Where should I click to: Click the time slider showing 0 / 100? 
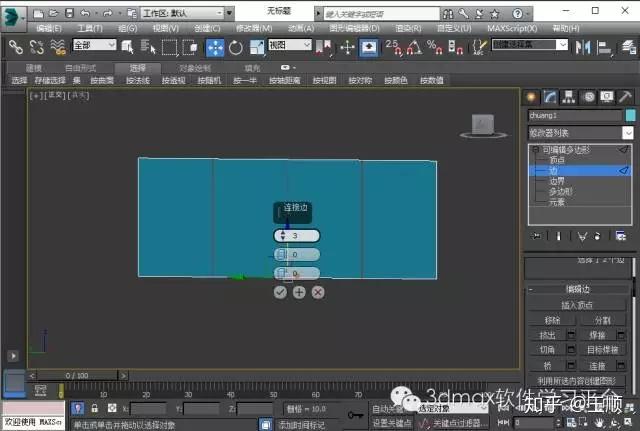[77, 375]
